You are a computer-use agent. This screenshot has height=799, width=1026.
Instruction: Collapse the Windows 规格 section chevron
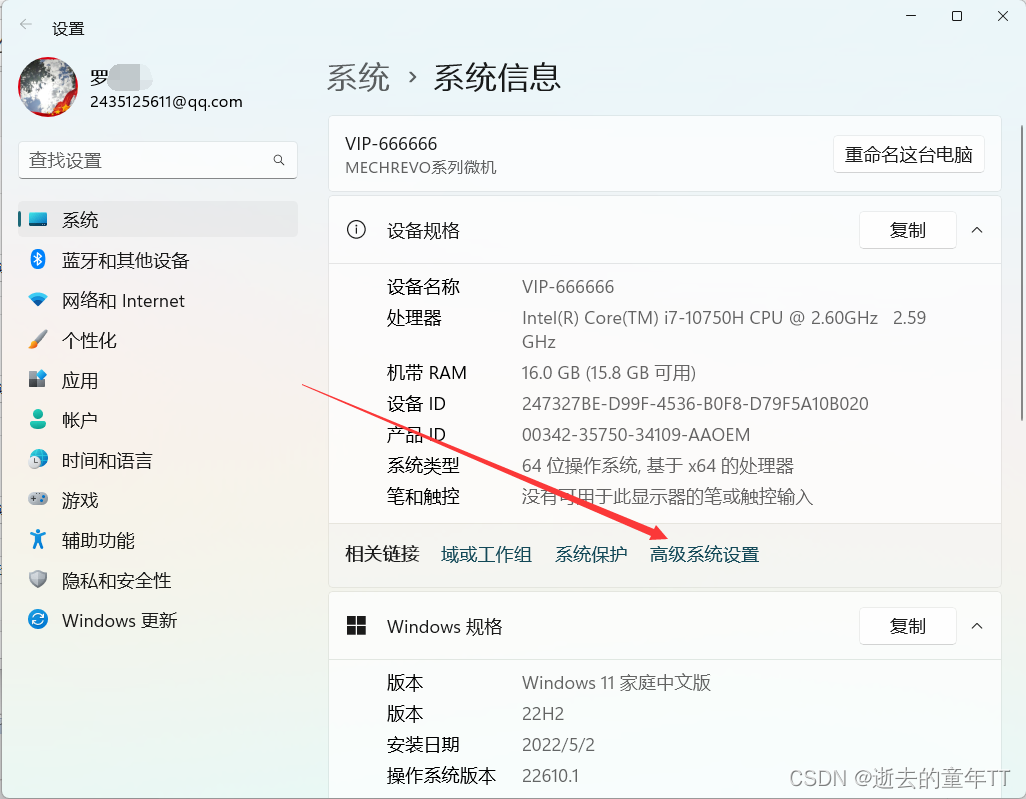pyautogui.click(x=977, y=626)
